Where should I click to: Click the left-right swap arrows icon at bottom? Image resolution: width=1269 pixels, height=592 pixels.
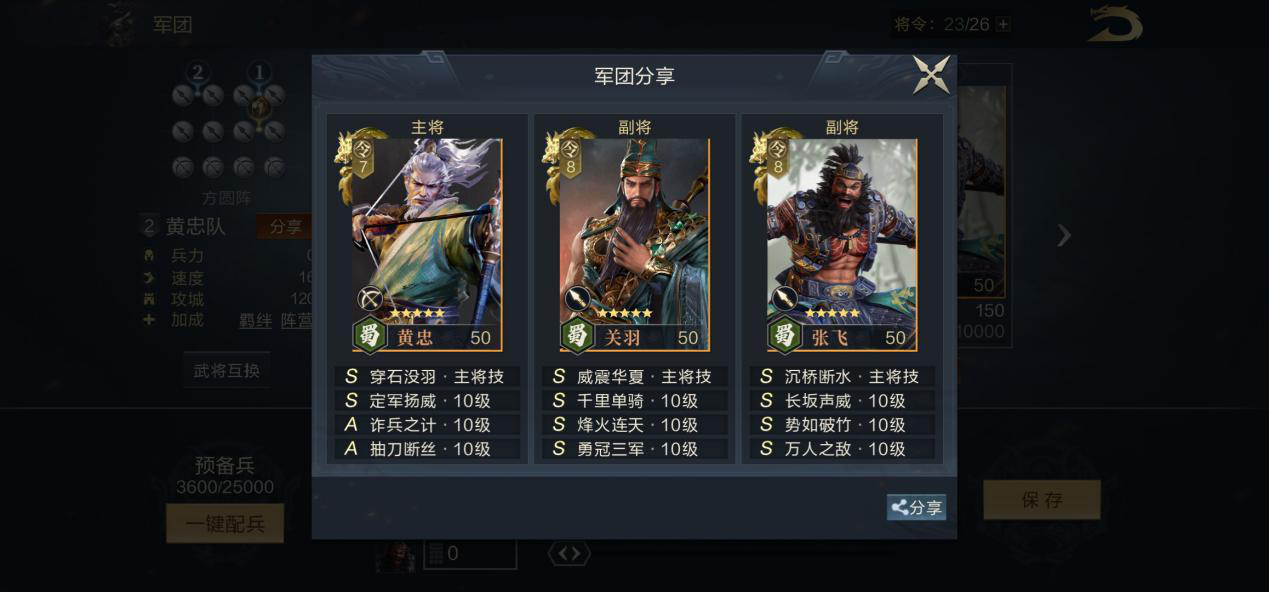pyautogui.click(x=569, y=553)
